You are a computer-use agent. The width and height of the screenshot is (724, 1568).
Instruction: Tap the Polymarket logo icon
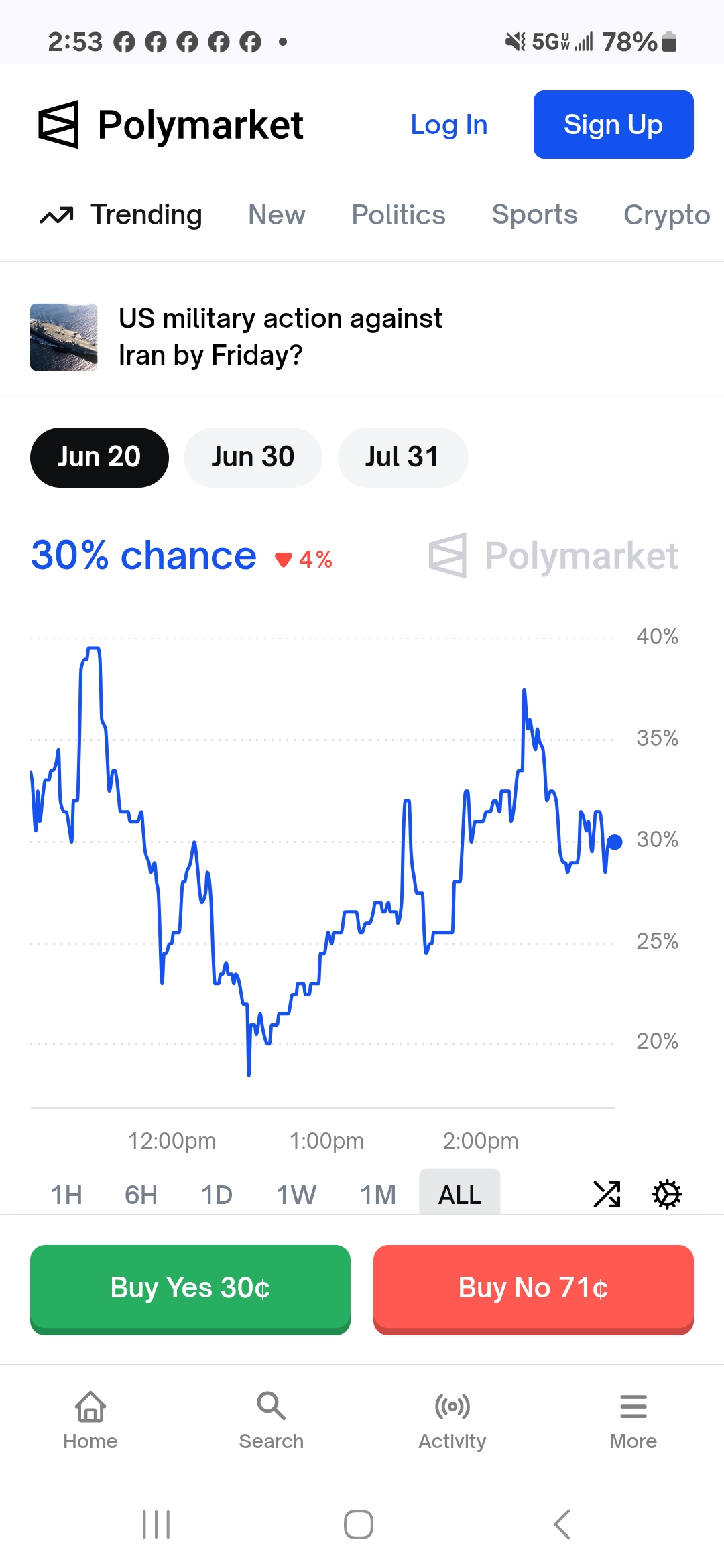(59, 125)
